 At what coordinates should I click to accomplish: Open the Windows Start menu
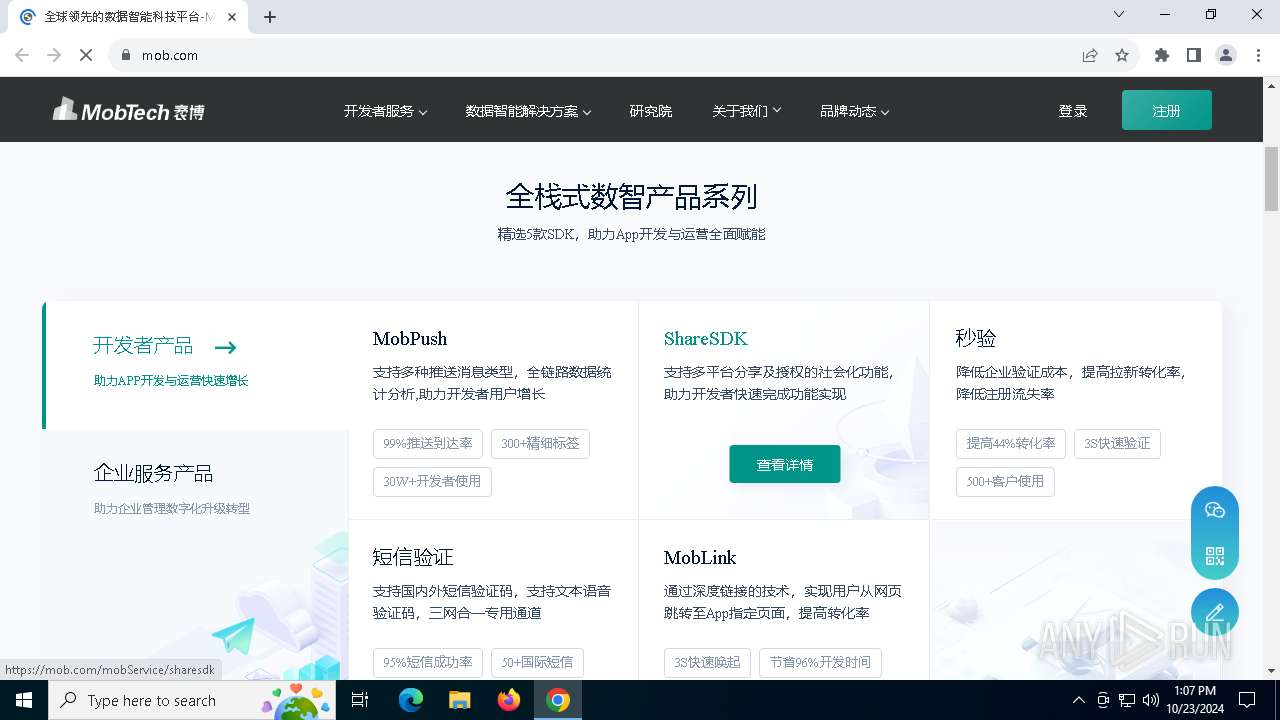pos(24,700)
